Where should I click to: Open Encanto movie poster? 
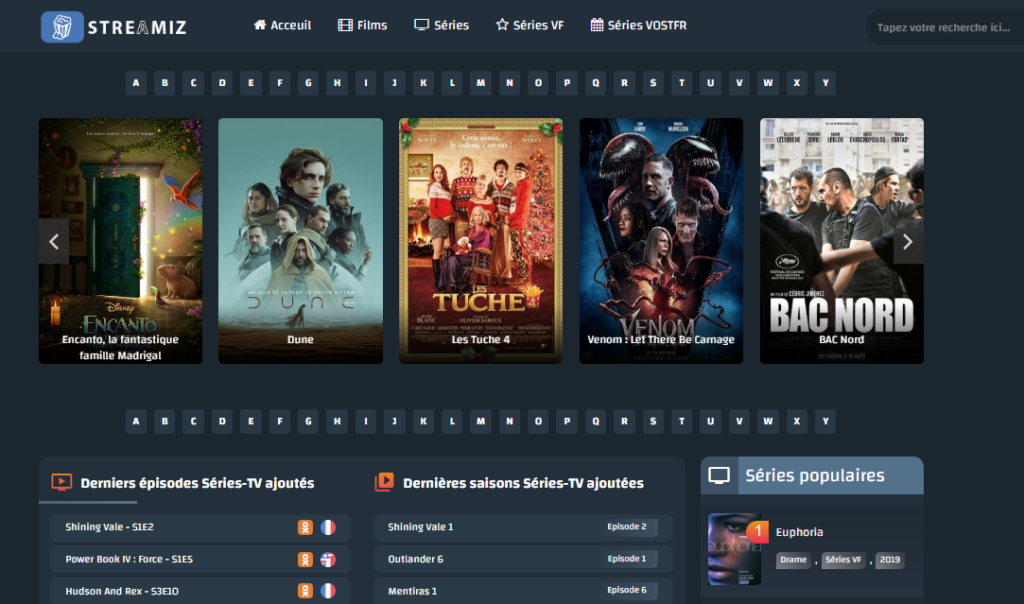click(120, 241)
